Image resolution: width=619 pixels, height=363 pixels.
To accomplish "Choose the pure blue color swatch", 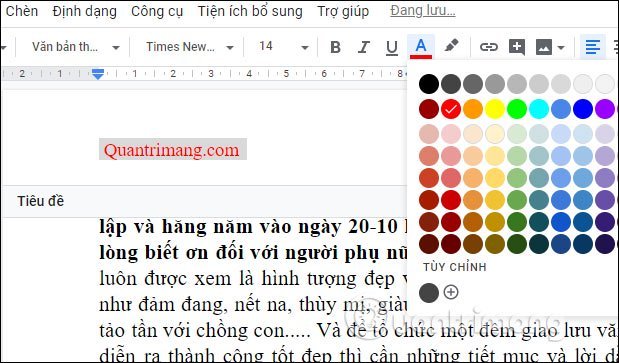I will pos(583,109).
